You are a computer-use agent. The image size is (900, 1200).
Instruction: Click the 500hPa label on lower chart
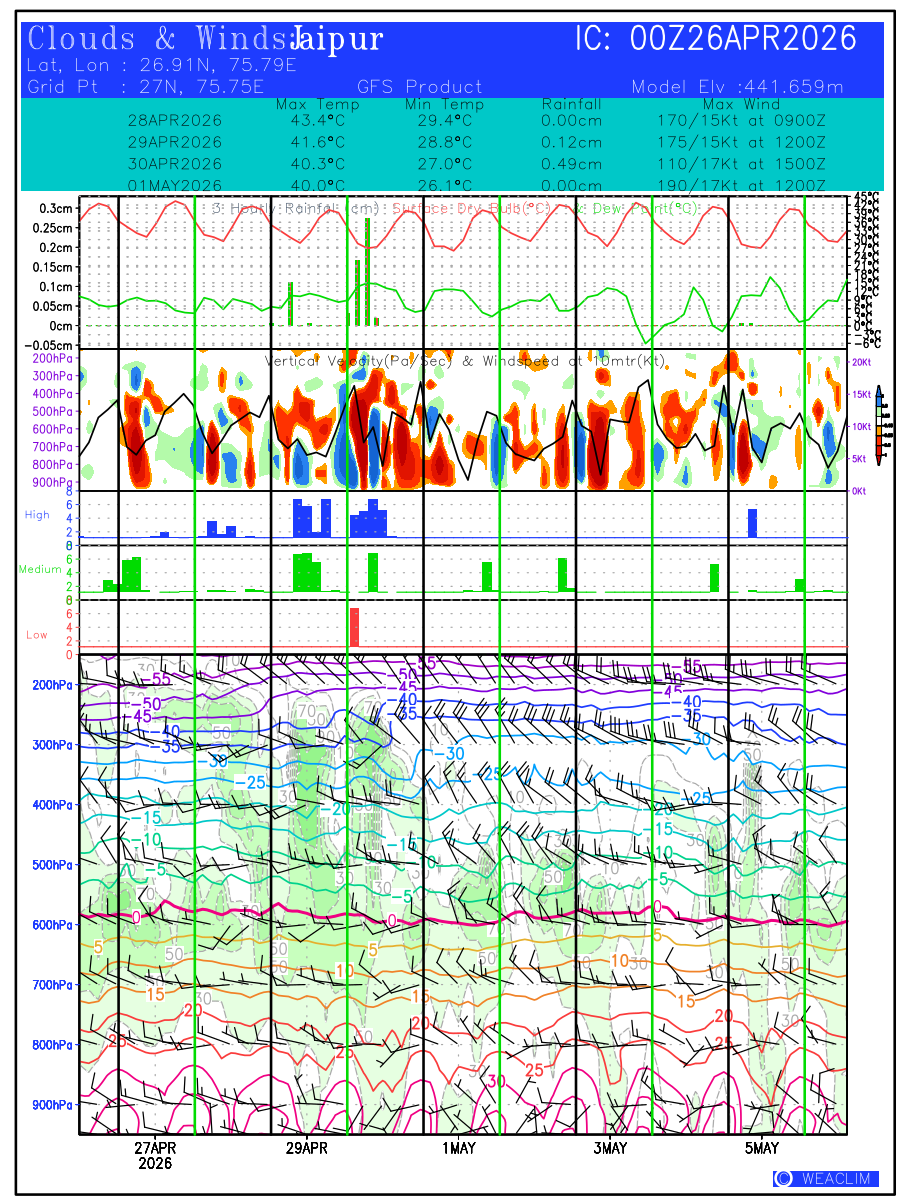(50, 865)
